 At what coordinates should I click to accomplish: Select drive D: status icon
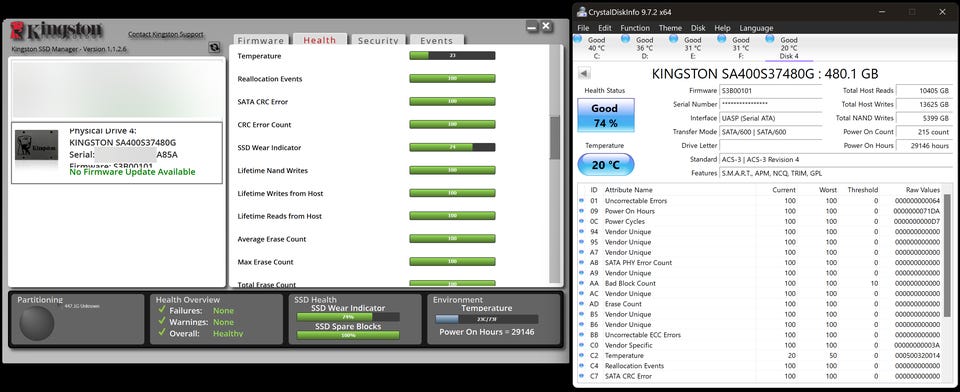[x=626, y=40]
